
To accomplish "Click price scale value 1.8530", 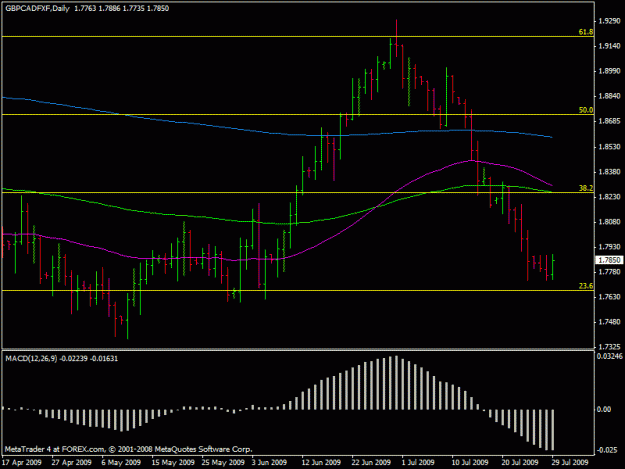I will click(x=610, y=147).
